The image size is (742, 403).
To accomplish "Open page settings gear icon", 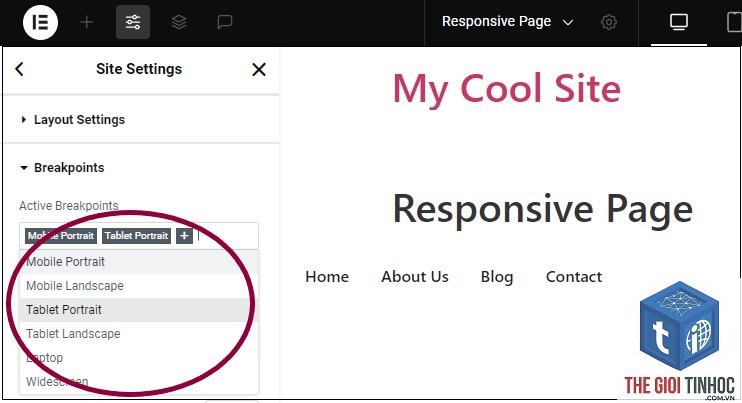I will (609, 22).
